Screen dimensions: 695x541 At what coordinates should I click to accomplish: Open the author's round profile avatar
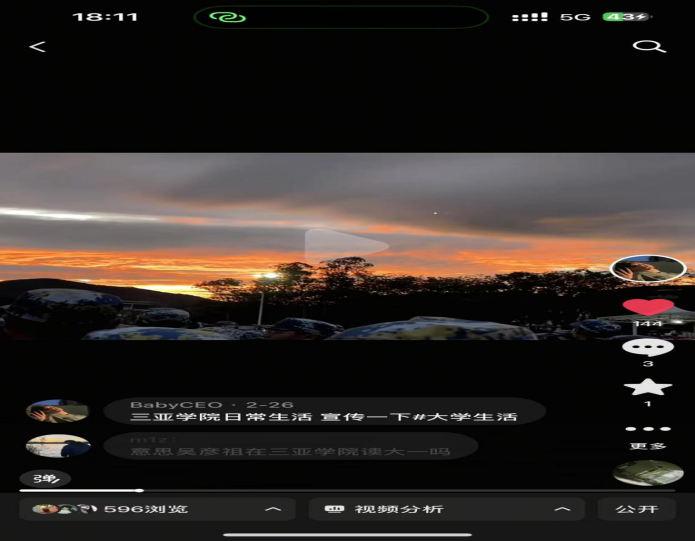647,269
